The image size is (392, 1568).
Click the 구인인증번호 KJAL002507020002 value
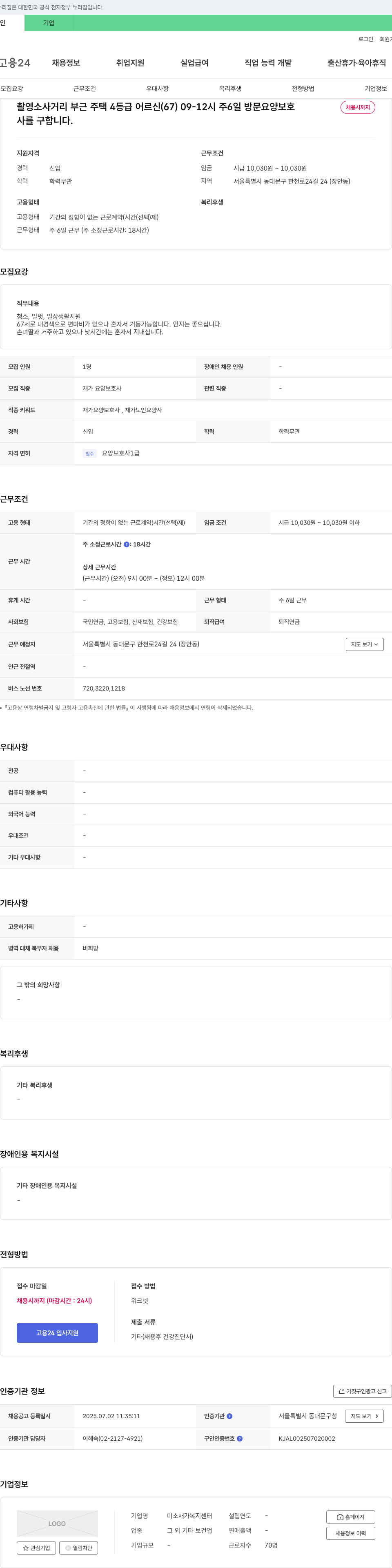tap(307, 1438)
